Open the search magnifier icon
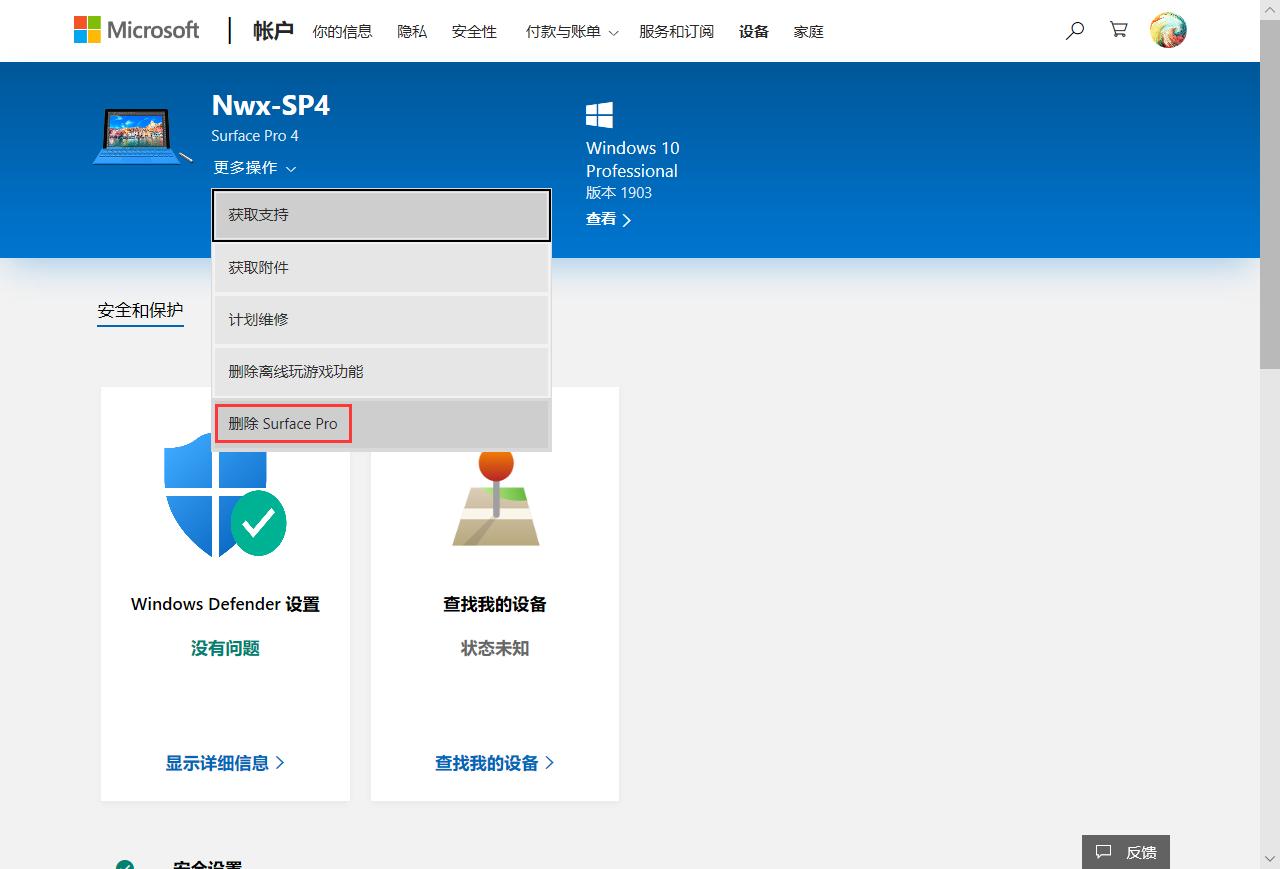1280x869 pixels. click(x=1075, y=31)
